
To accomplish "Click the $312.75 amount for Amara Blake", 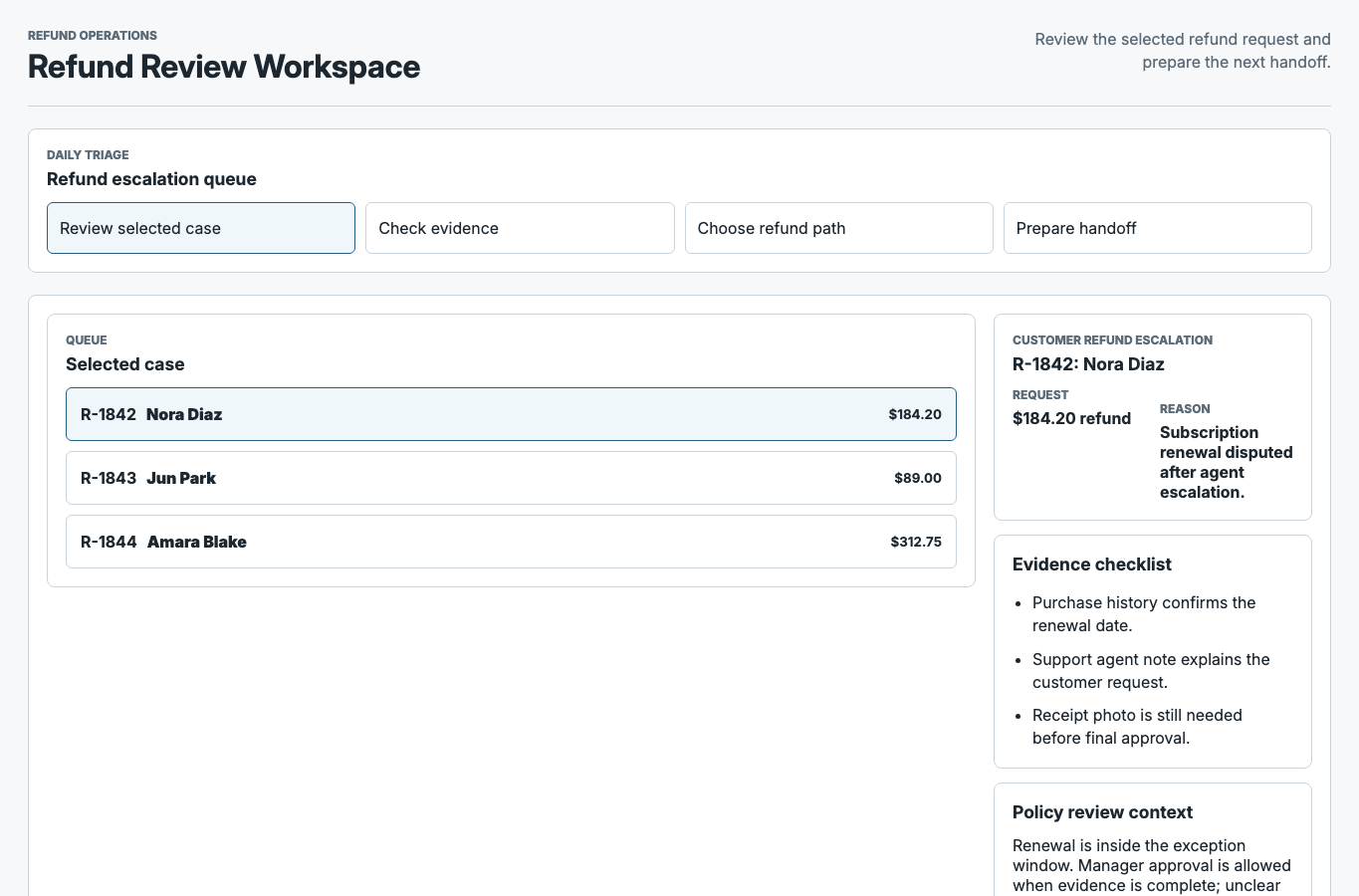I will tap(916, 542).
